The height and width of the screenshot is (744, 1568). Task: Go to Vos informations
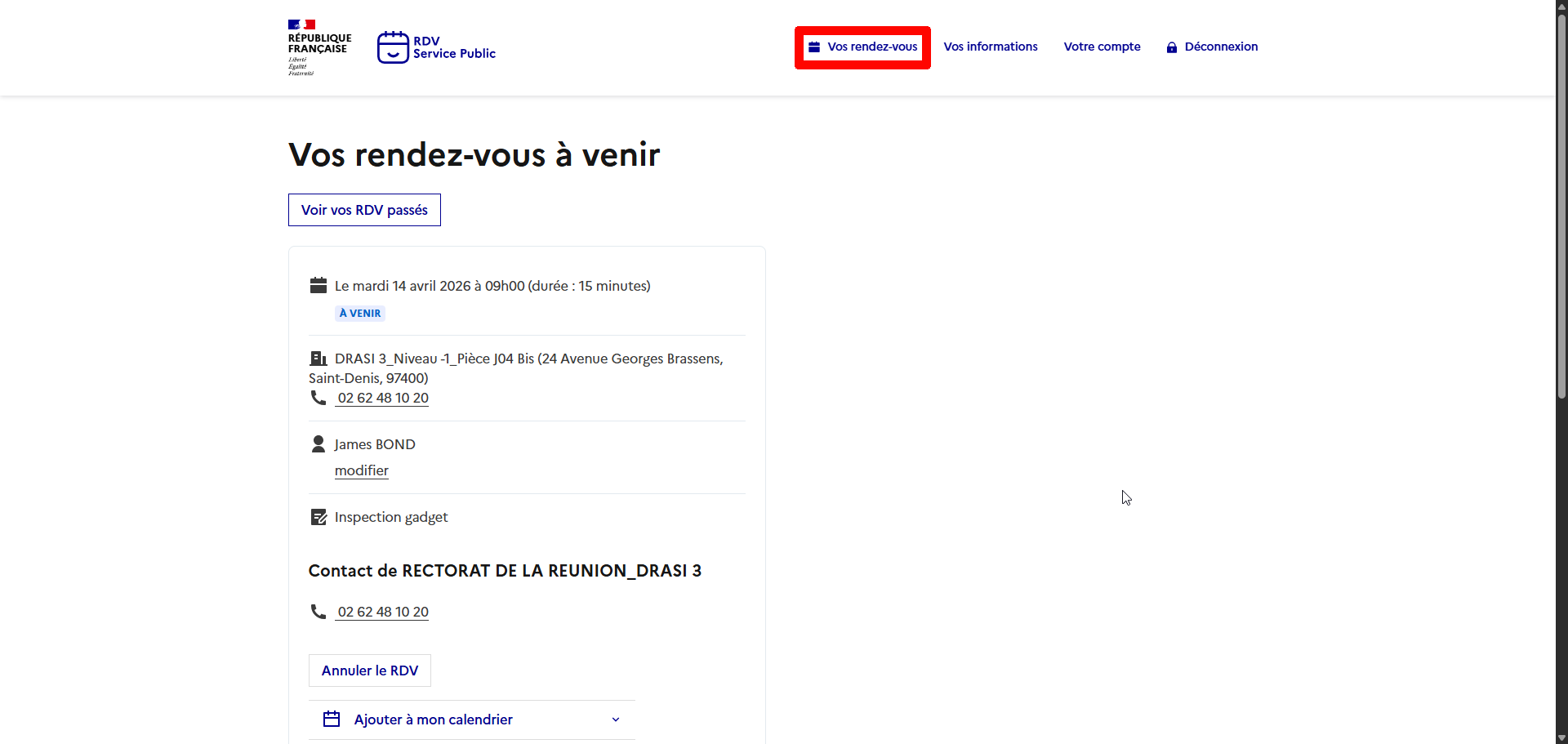pos(991,47)
